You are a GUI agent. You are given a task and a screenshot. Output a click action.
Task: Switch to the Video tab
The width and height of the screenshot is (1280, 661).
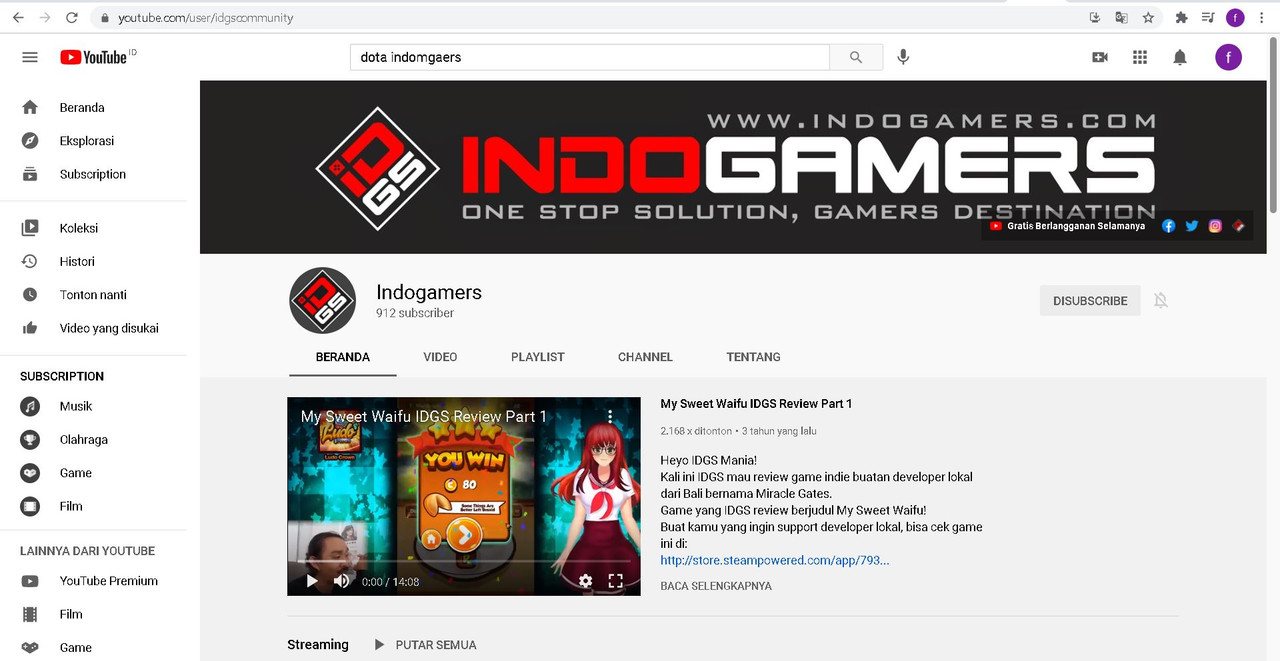(440, 357)
